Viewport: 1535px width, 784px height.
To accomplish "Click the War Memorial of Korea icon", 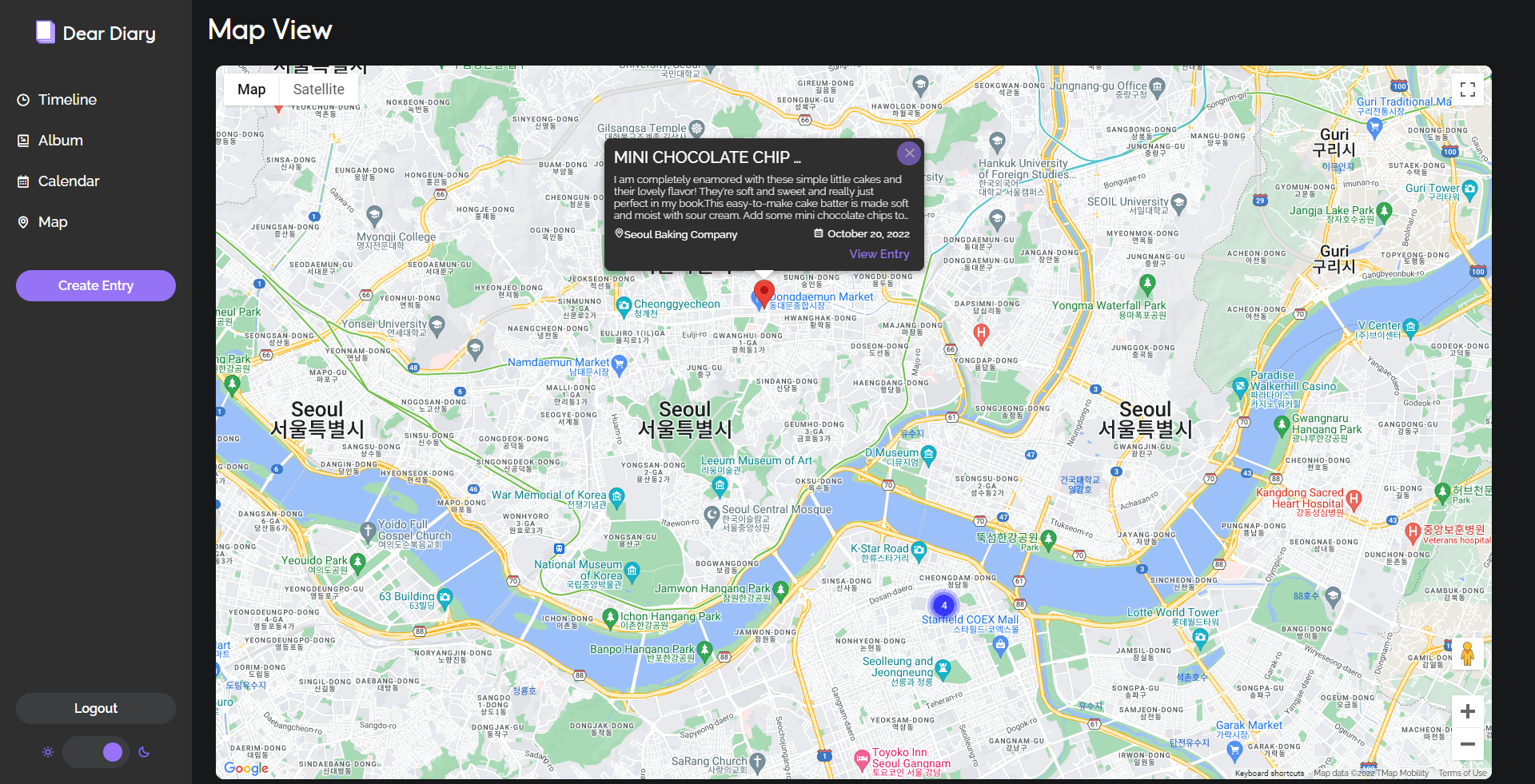I will 616,496.
